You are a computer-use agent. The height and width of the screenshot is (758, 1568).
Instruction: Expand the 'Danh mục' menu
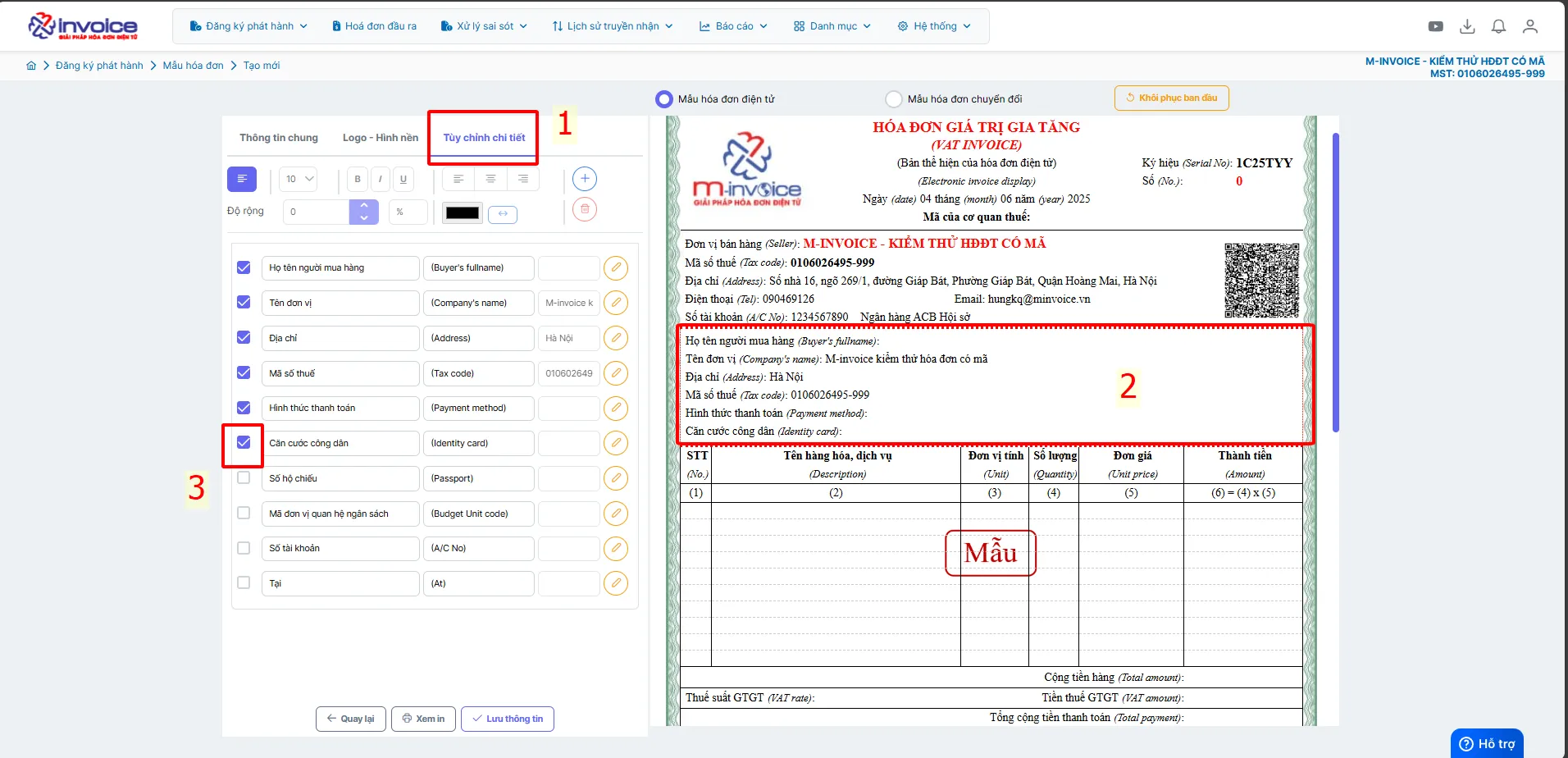(x=832, y=26)
